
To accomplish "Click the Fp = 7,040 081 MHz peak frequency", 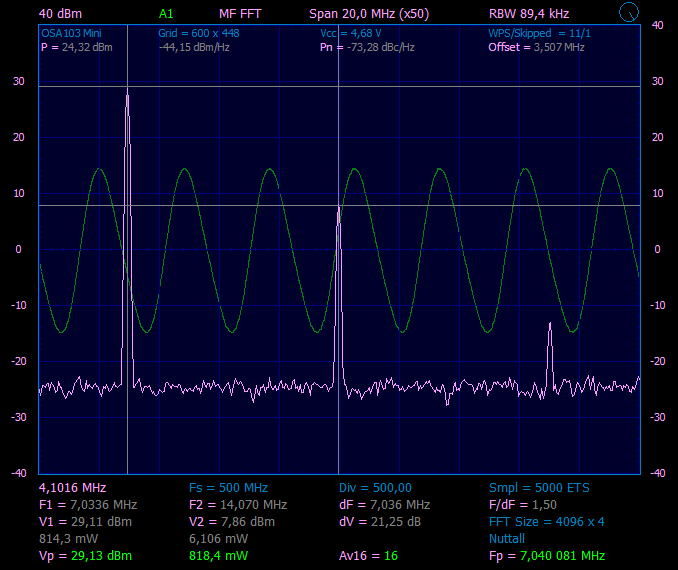I will click(546, 555).
